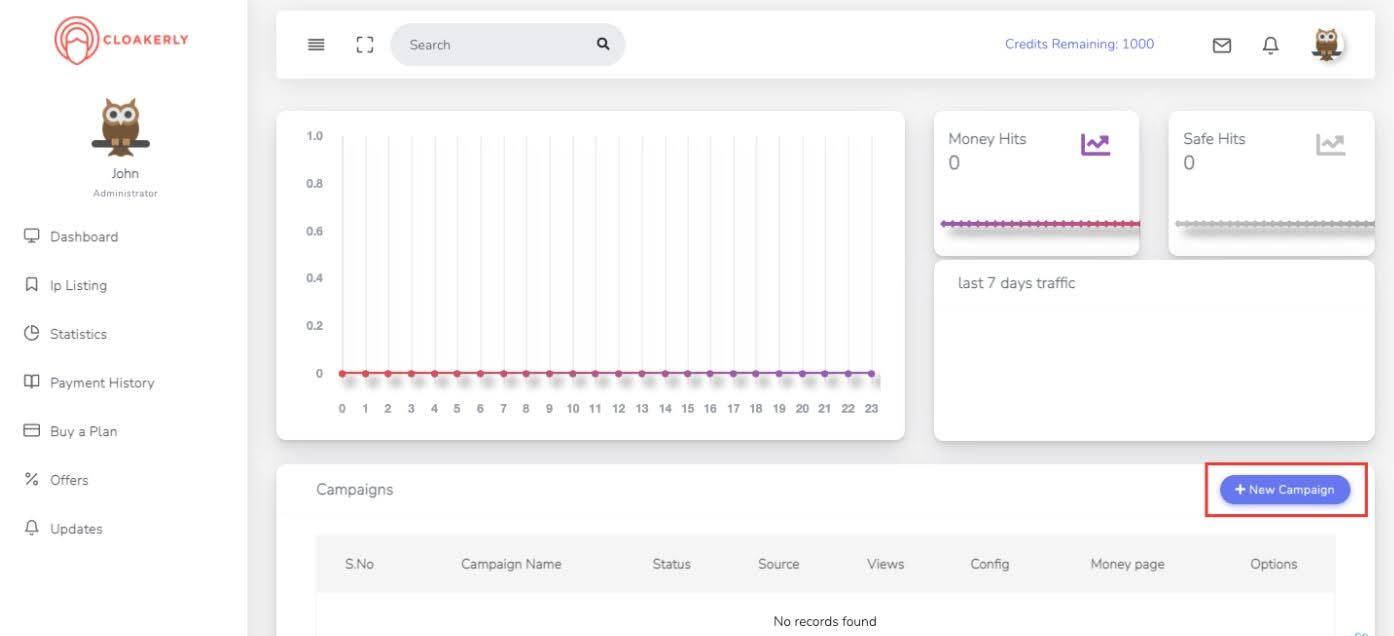Open the notifications bell icon

1271,45
